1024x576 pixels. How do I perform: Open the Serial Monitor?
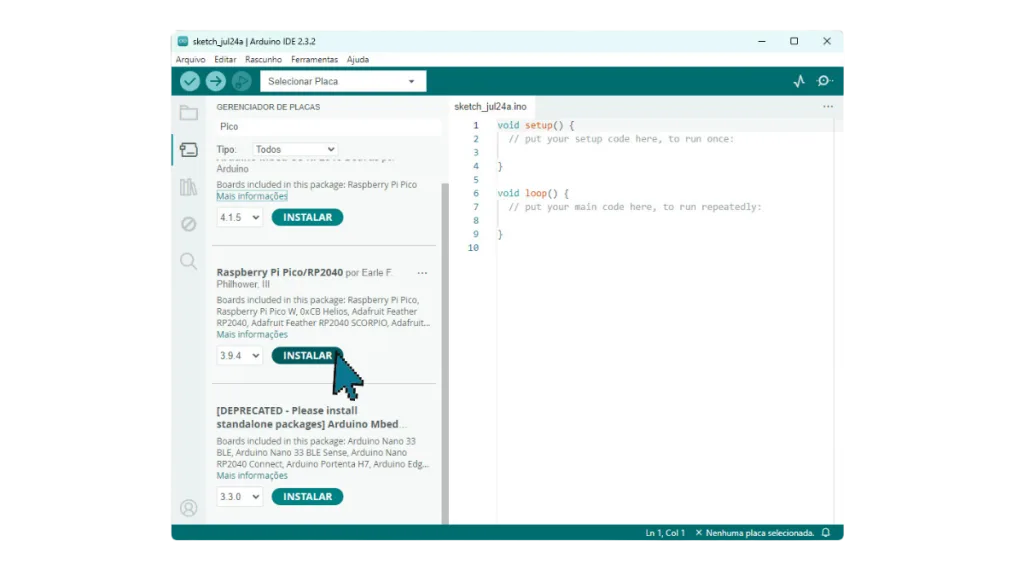pyautogui.click(x=825, y=81)
